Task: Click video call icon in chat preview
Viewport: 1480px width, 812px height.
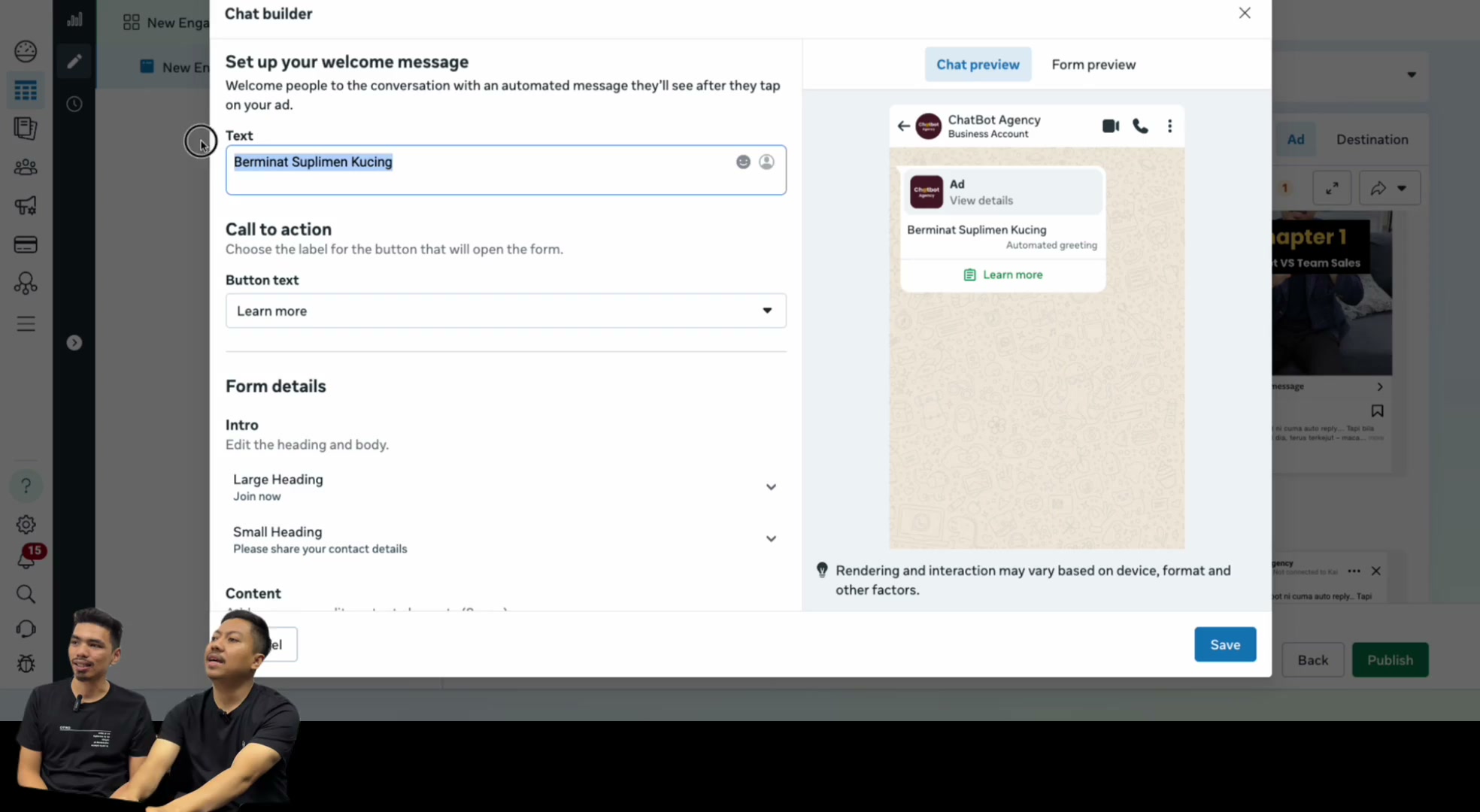Action: [1111, 126]
